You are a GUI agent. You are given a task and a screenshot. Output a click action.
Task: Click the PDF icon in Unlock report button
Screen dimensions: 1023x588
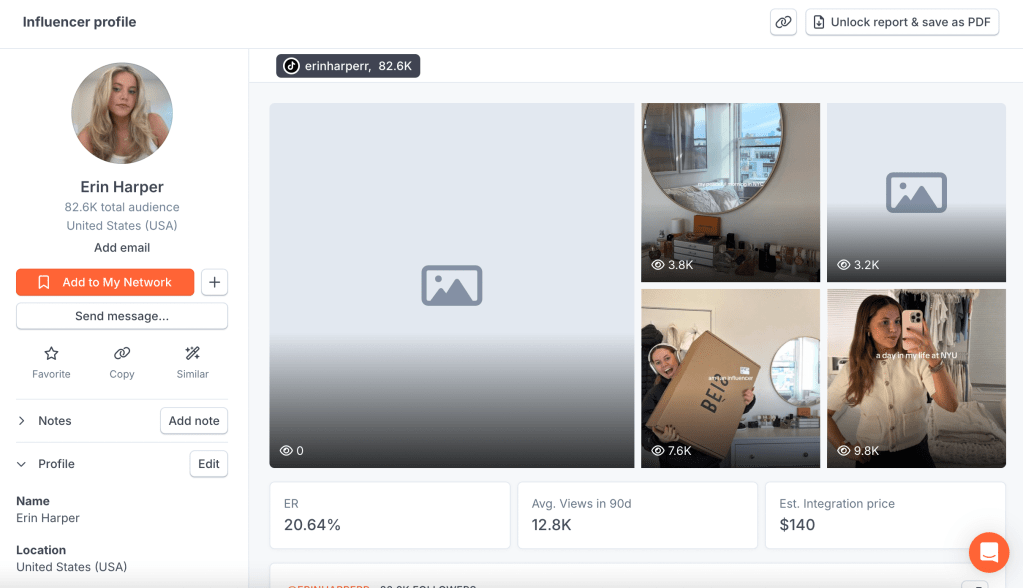click(x=819, y=22)
